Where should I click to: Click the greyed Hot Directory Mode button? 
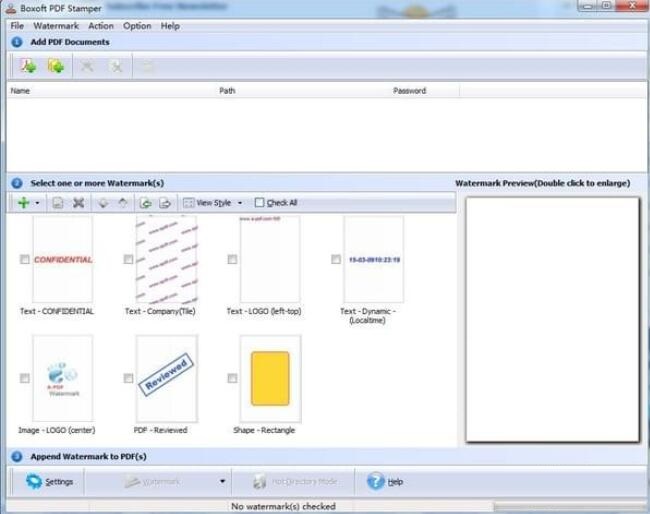(x=295, y=481)
